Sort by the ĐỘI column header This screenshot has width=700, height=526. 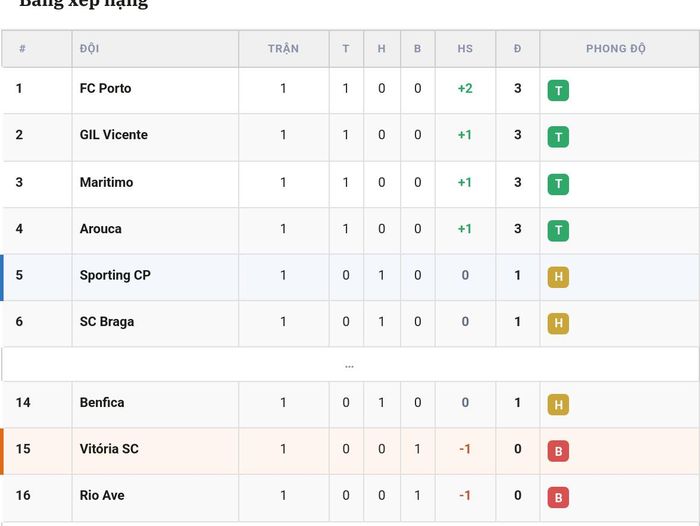(x=89, y=48)
